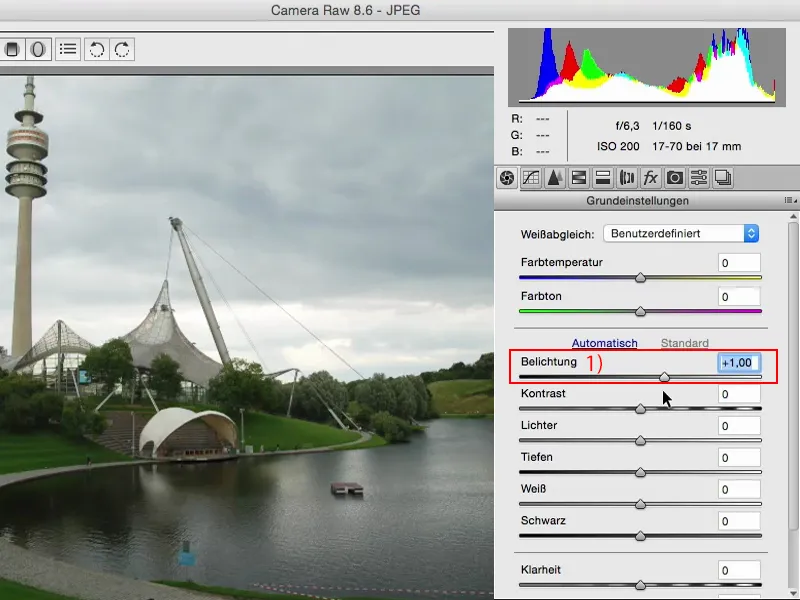Click the 'f/6,3' aperture text
This screenshot has height=600, width=800.
tap(627, 126)
